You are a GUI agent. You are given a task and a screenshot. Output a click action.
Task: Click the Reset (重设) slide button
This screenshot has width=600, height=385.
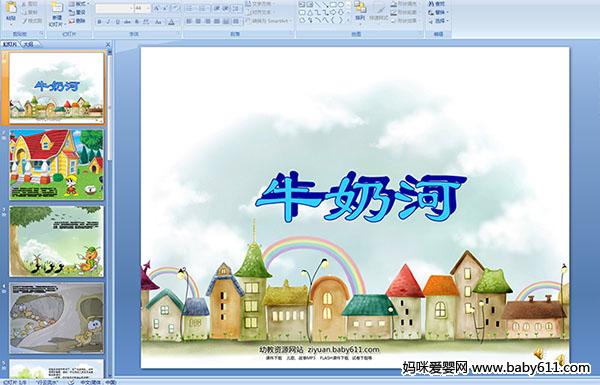pyautogui.click(x=78, y=12)
